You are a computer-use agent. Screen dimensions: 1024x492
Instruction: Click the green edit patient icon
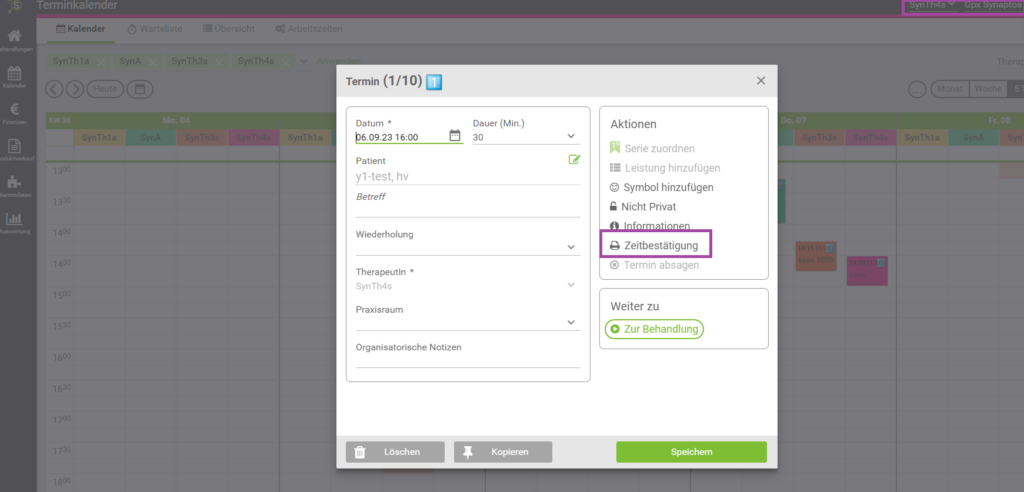pyautogui.click(x=574, y=159)
